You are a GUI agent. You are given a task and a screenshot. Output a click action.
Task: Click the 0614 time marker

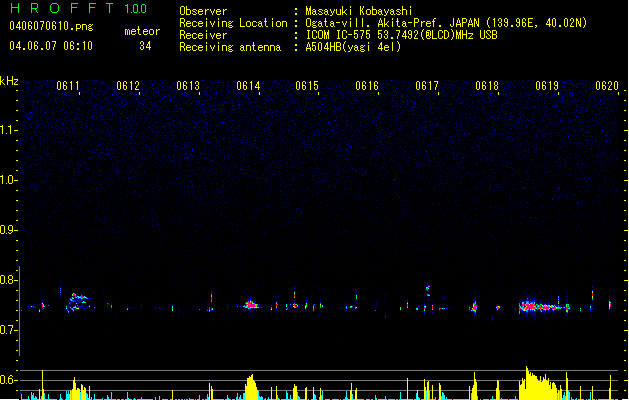[x=248, y=86]
